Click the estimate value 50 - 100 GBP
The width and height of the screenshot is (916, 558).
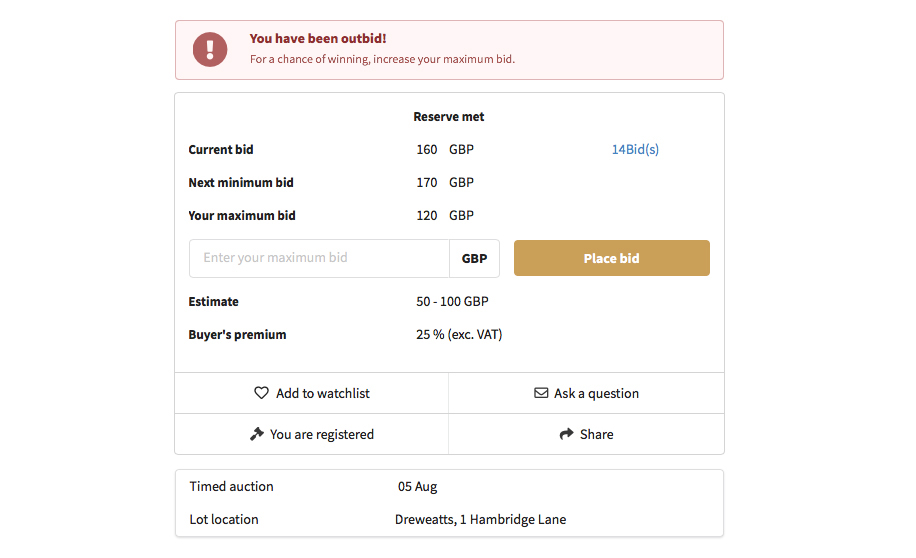[452, 301]
